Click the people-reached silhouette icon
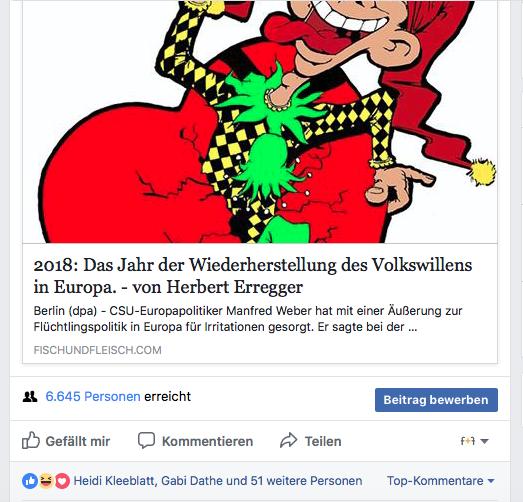 click(30, 397)
